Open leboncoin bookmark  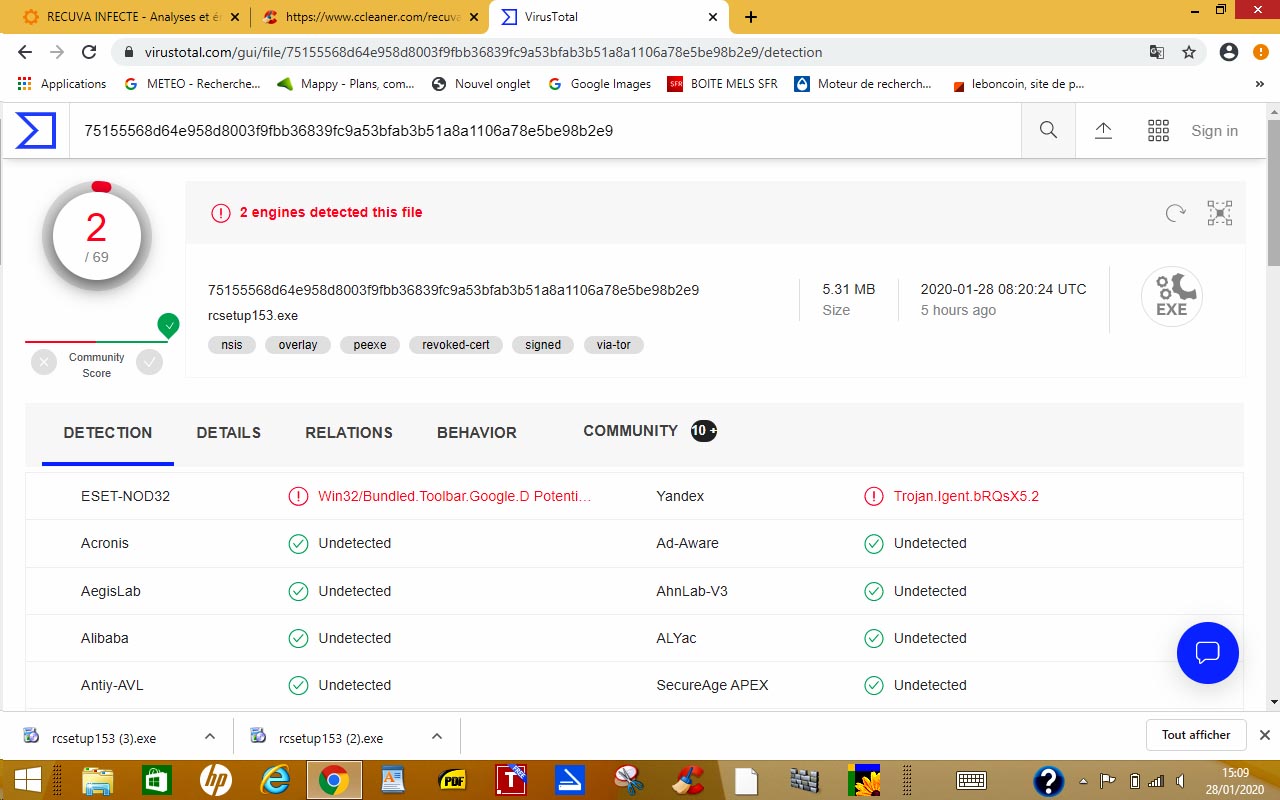tap(1019, 84)
